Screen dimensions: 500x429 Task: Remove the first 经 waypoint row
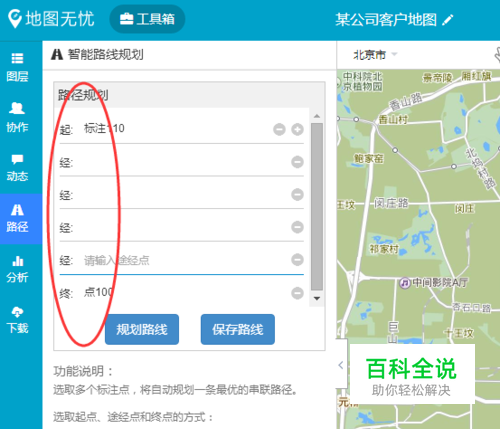pyautogui.click(x=297, y=162)
